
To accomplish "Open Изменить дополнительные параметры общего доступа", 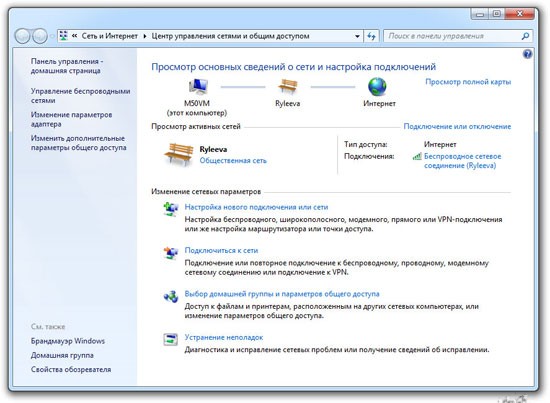I will tap(79, 143).
